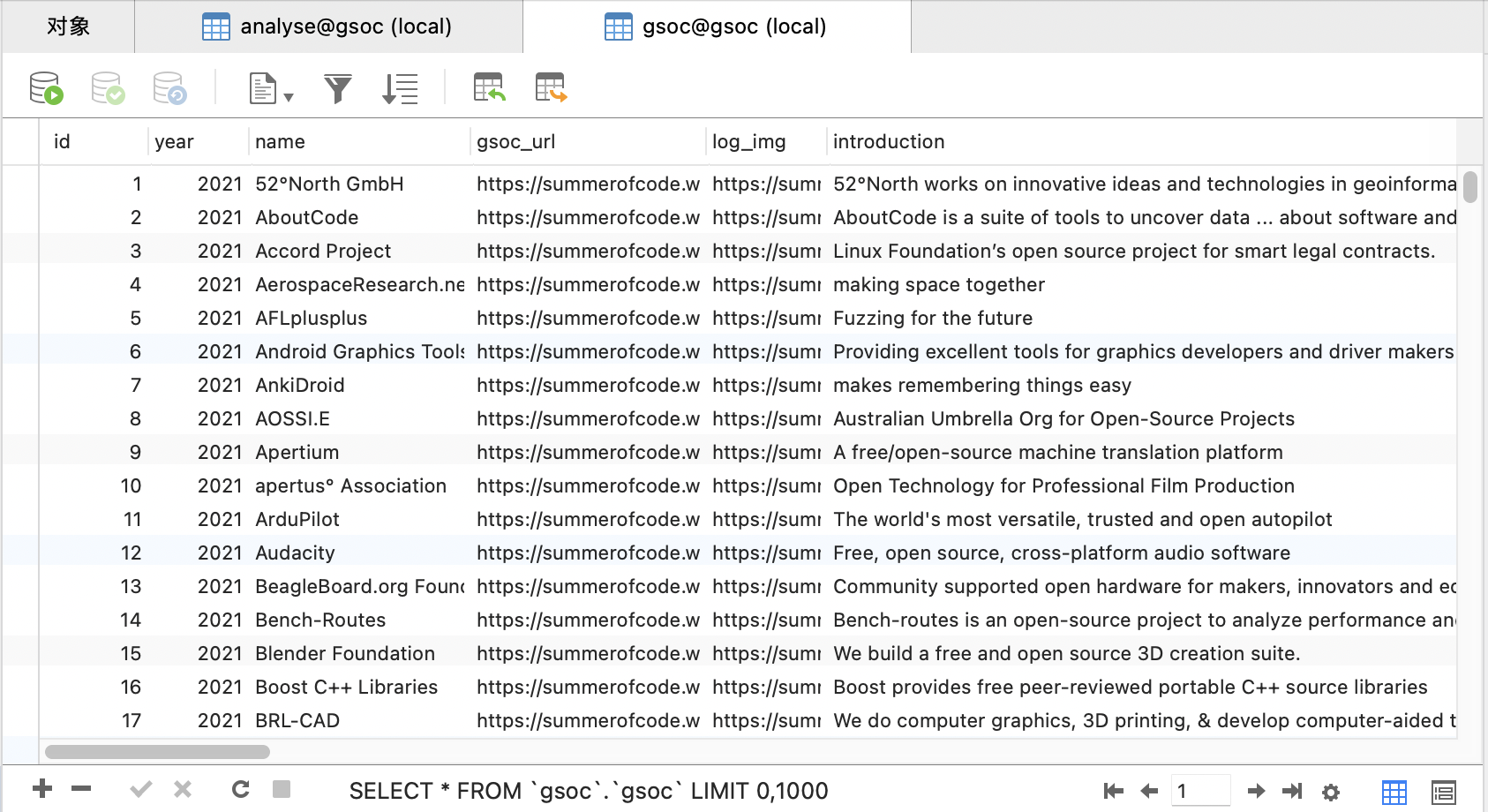Click the vertical scrollbar thumb
Image resolution: width=1488 pixels, height=812 pixels.
click(1470, 187)
